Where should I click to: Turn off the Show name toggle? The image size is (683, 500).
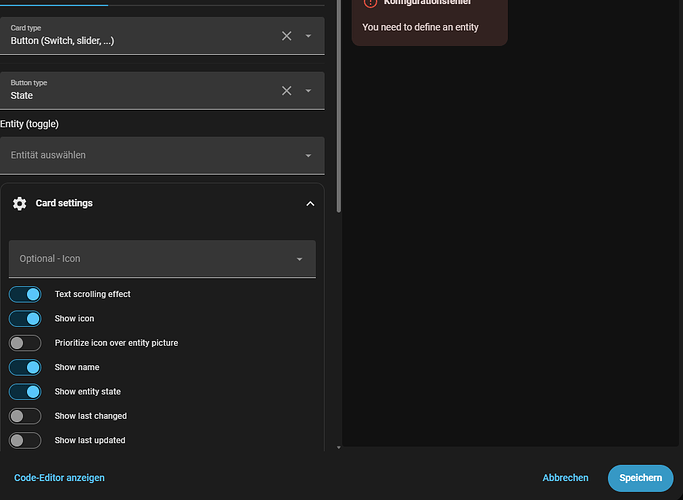click(x=25, y=368)
